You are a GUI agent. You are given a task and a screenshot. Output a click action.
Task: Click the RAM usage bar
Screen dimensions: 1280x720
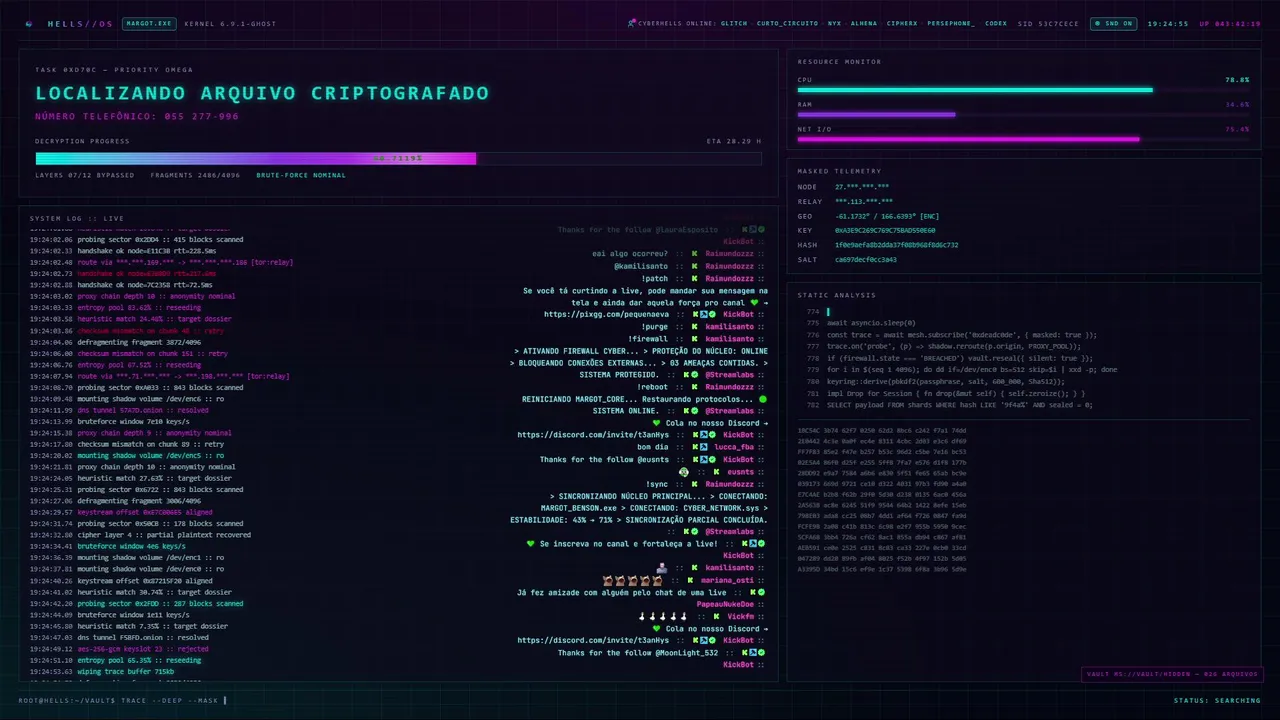point(1023,114)
